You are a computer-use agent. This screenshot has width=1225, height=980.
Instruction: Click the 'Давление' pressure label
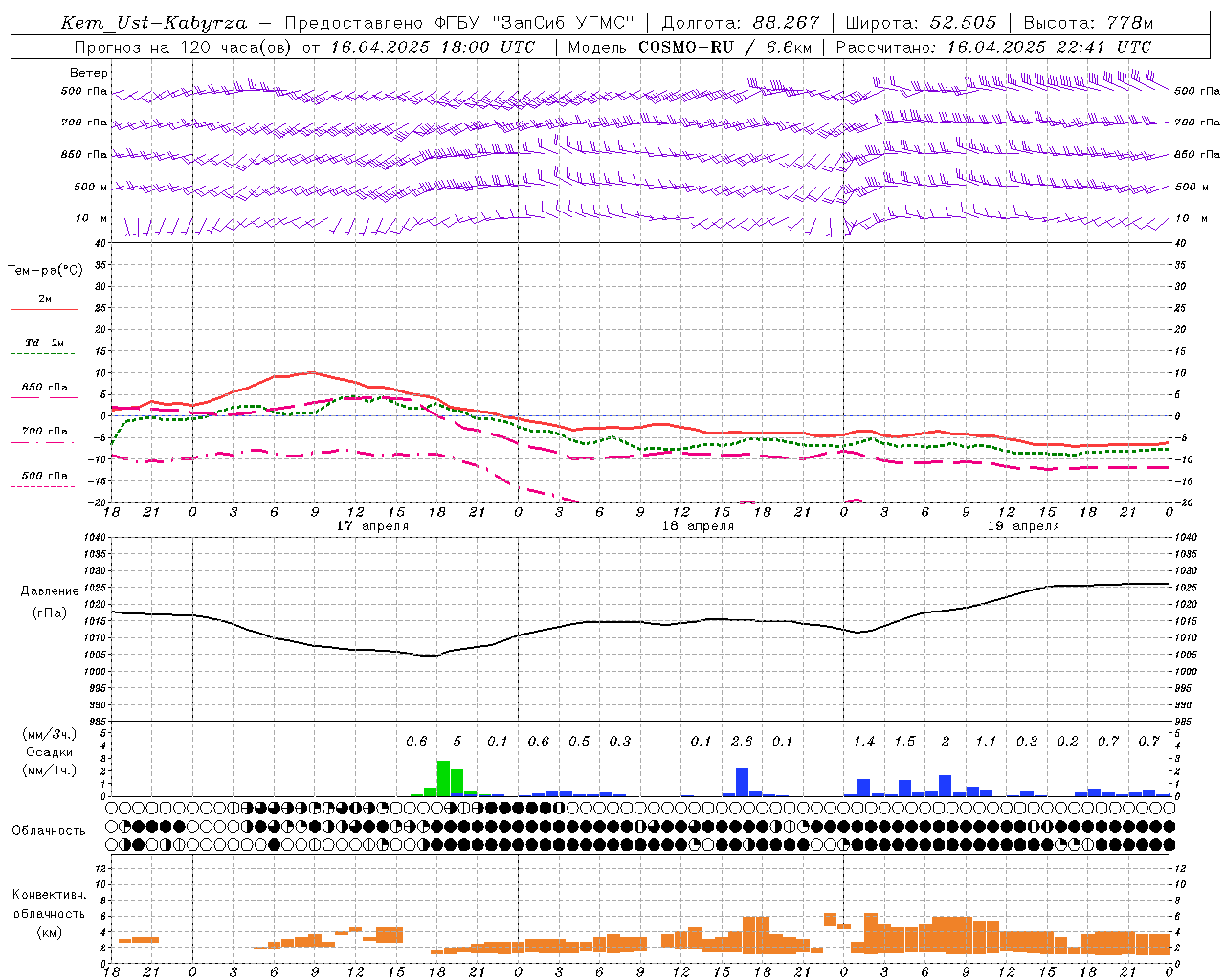pyautogui.click(x=50, y=591)
